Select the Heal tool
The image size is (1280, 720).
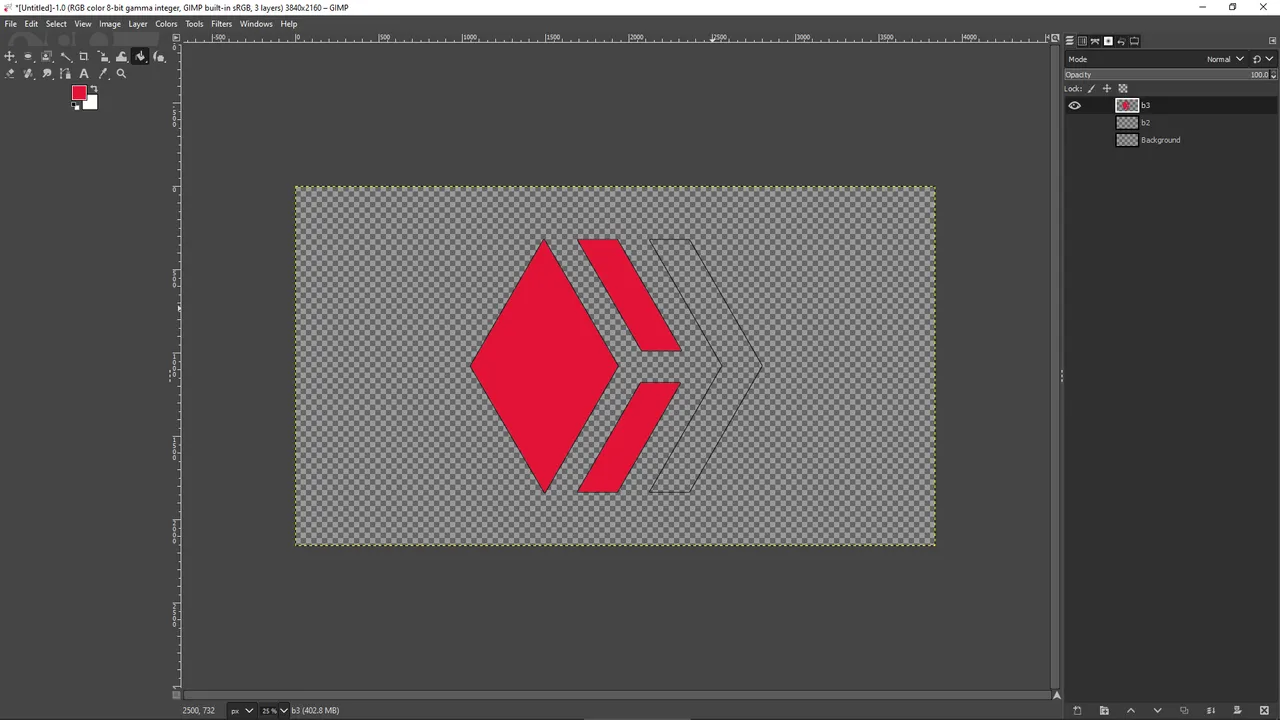tap(28, 73)
